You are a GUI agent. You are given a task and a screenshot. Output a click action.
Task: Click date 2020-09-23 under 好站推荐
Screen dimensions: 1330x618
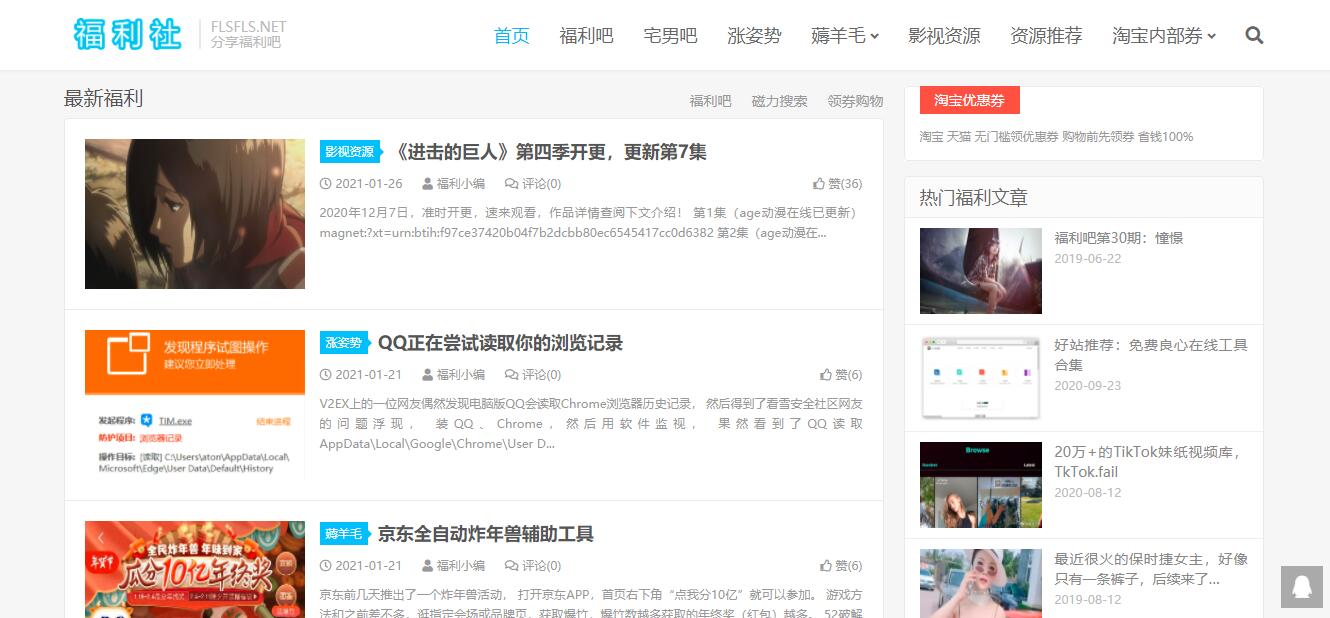tap(1088, 386)
